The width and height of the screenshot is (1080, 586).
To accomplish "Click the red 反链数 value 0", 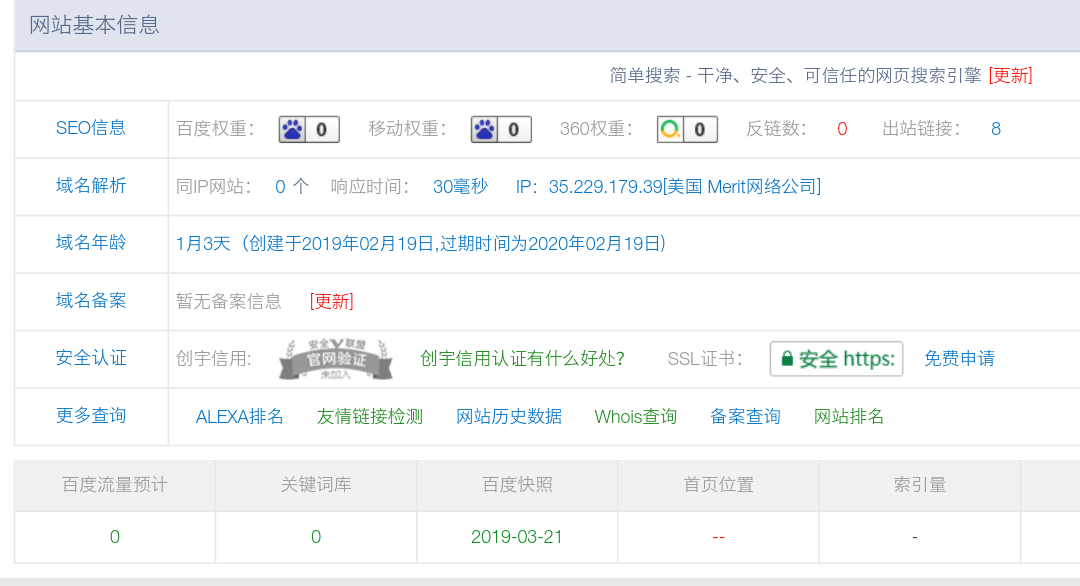I will click(842, 129).
